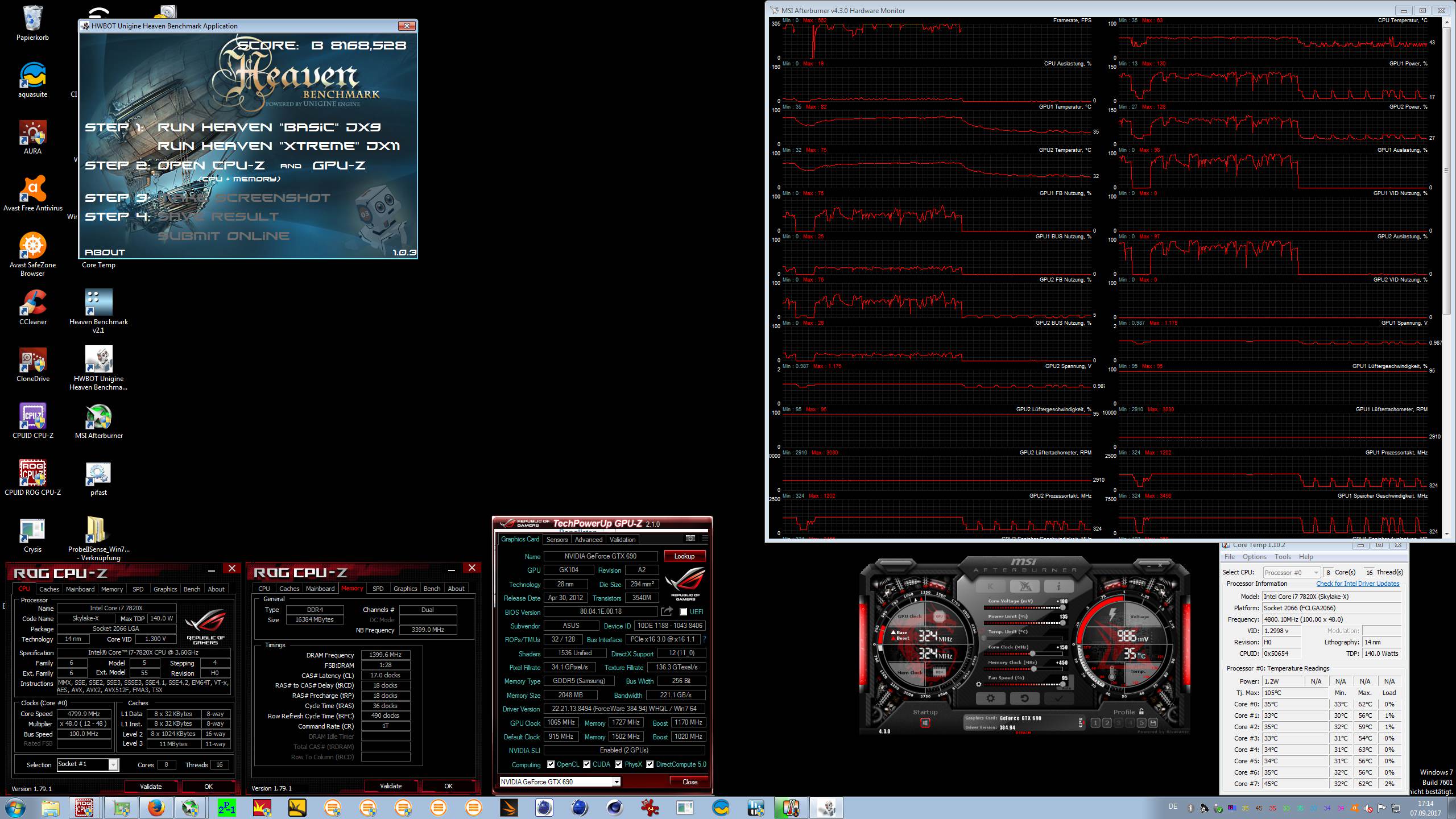Toggle the Afterburner profile lock icon
The image size is (1456, 819).
[1141, 712]
